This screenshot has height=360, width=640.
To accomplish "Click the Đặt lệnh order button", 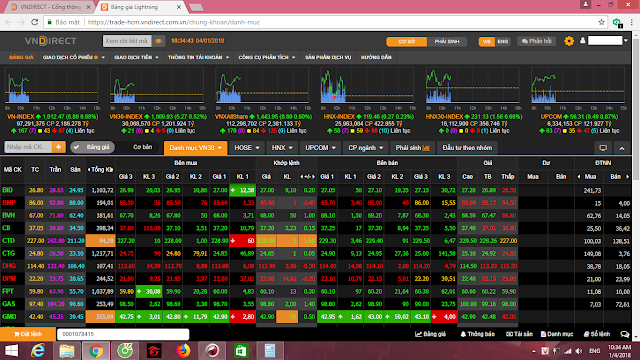I will (x=28, y=334).
